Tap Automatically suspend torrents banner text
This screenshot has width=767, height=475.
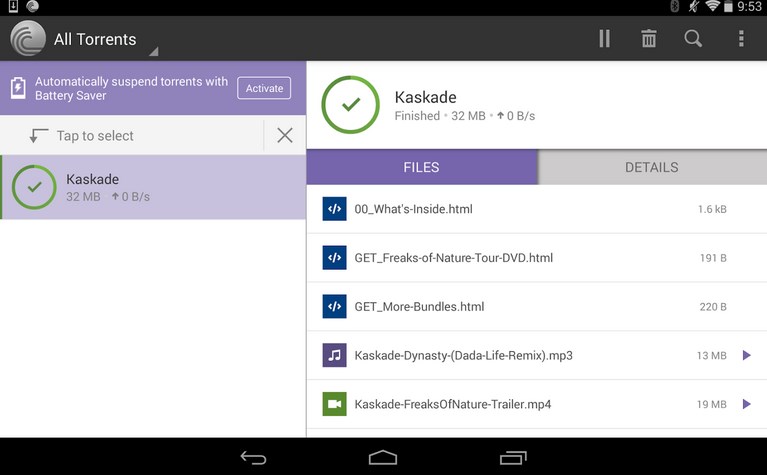[131, 89]
